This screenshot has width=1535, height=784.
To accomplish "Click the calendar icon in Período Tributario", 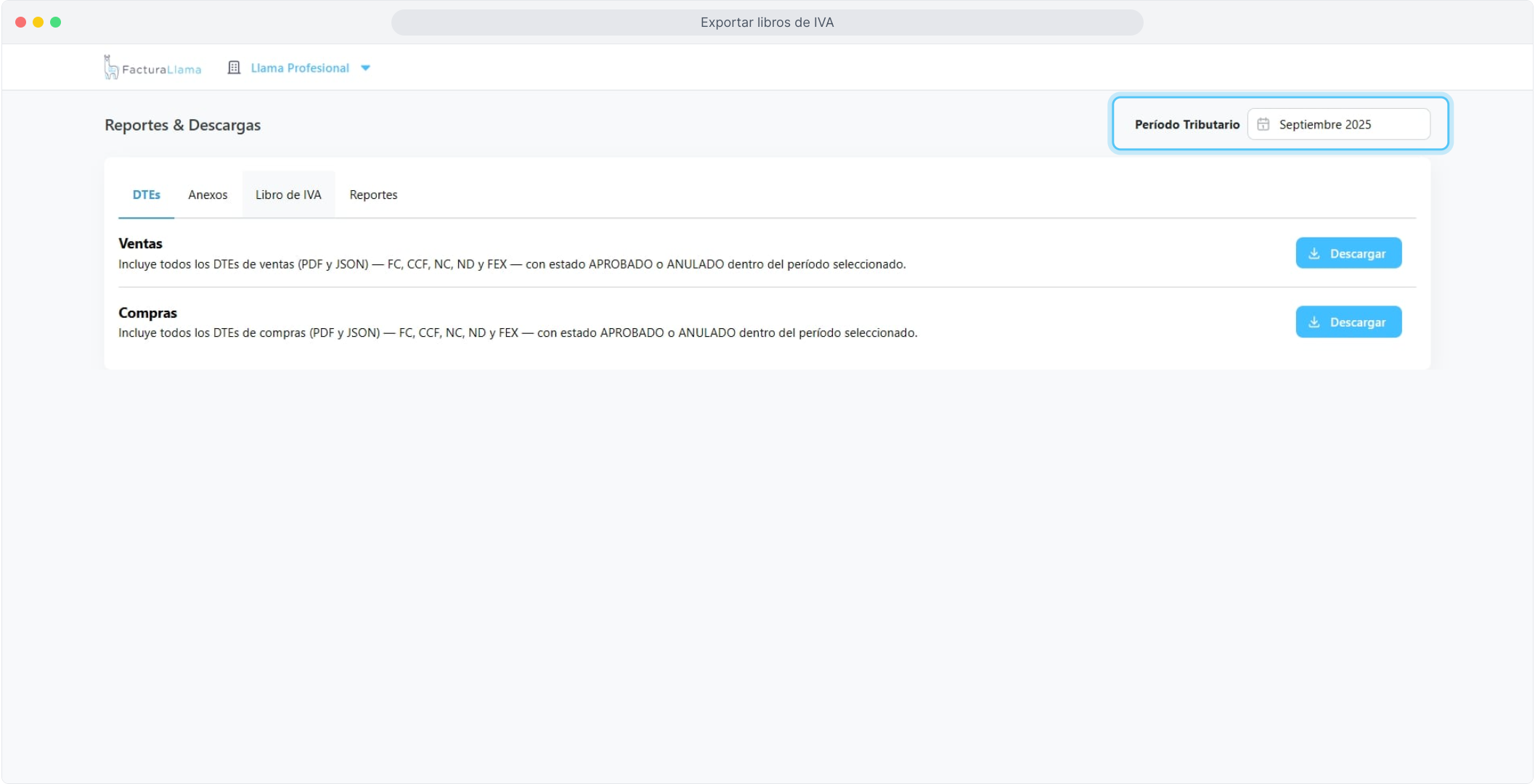I will tap(1263, 124).
